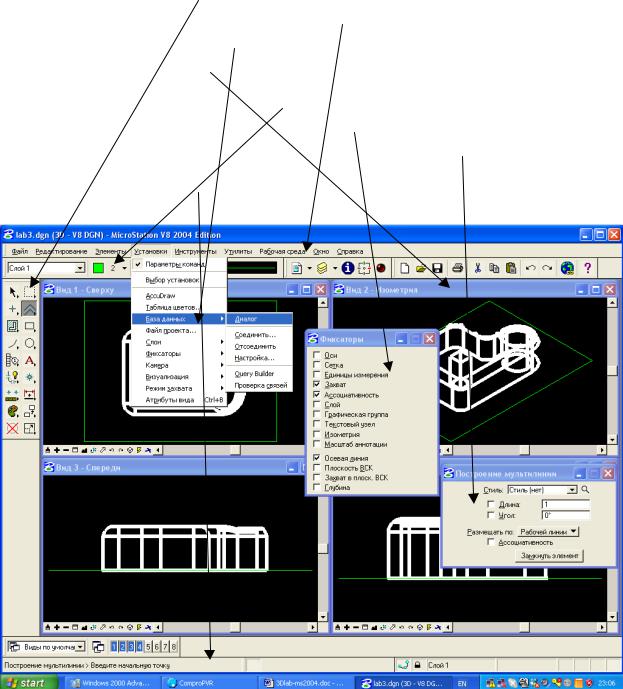Select the Place Fence tool
Image resolution: width=623 pixels, height=689 pixels.
coord(29,292)
